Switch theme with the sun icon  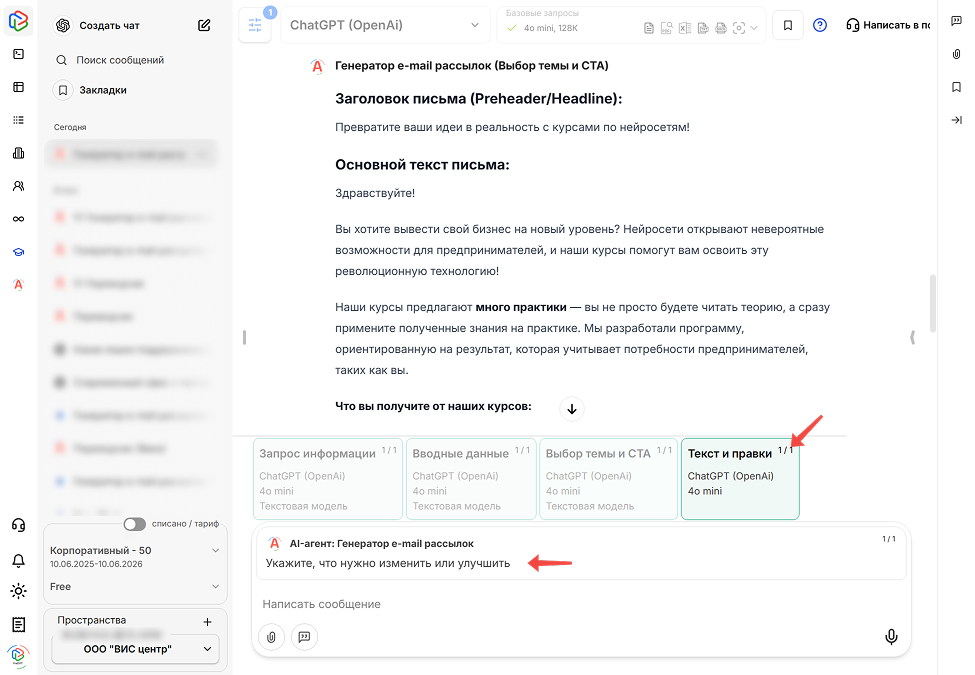(18, 591)
